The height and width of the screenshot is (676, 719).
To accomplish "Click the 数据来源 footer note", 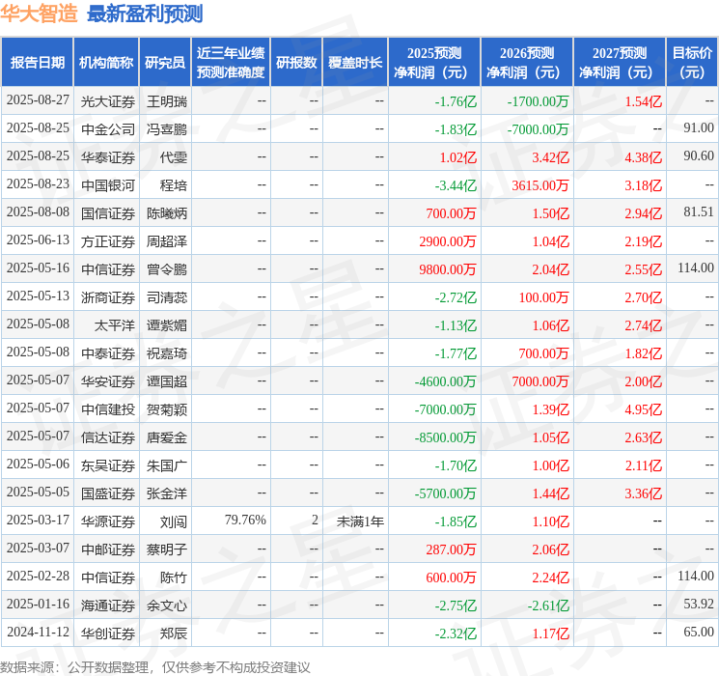I will [x=155, y=667].
